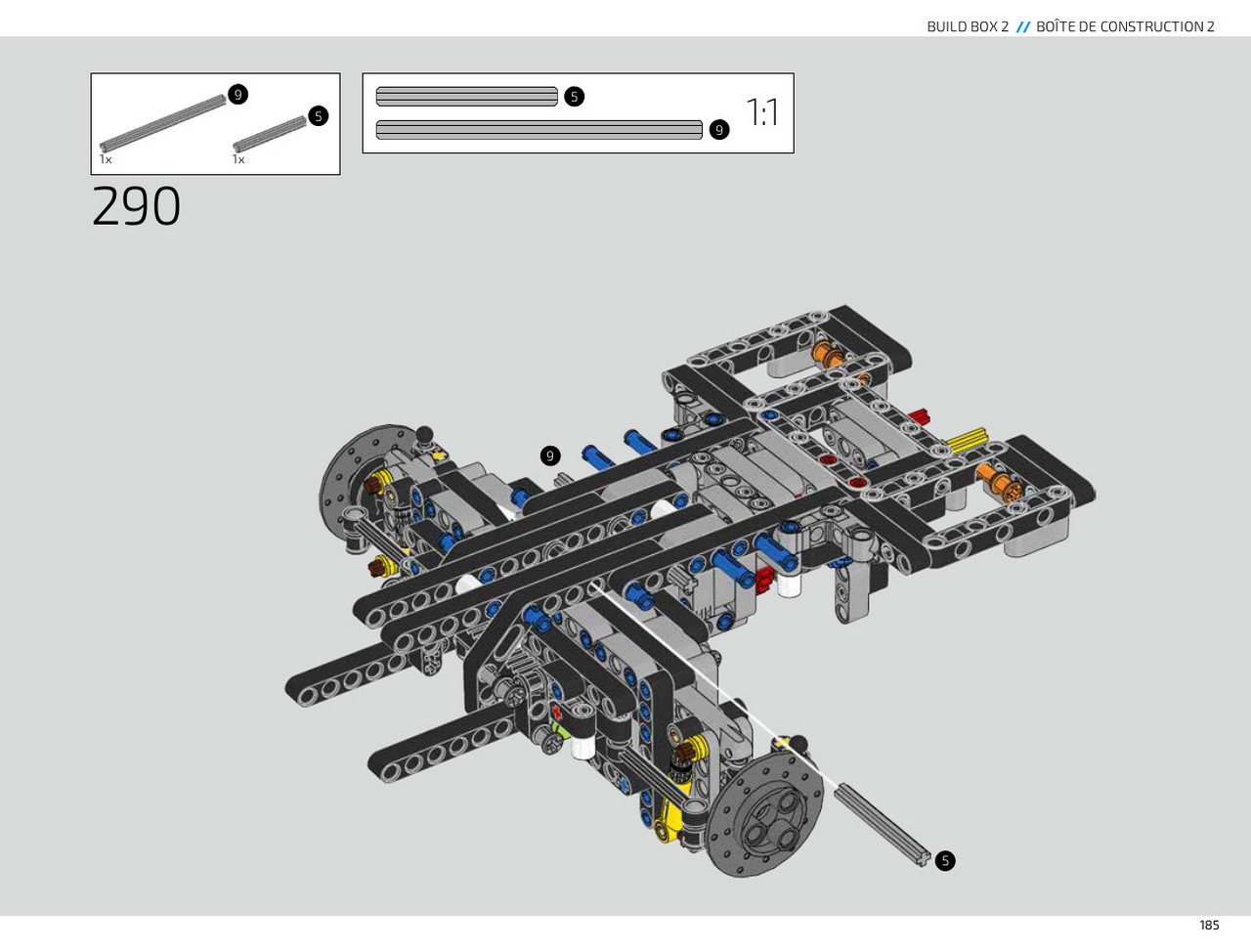The height and width of the screenshot is (952, 1251).
Task: Click the 9 badge in the parts box
Action: pyautogui.click(x=237, y=95)
